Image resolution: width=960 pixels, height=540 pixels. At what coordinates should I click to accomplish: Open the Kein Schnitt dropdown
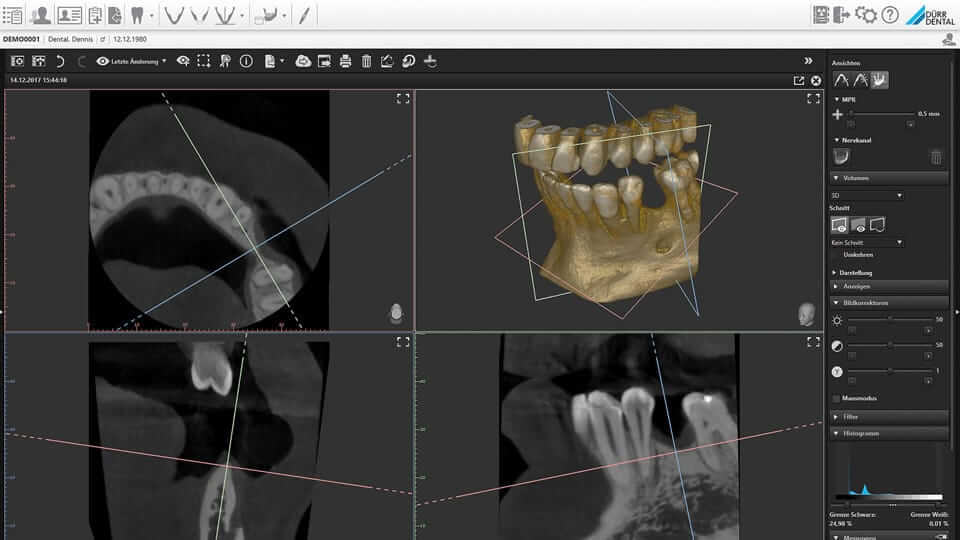pos(867,242)
